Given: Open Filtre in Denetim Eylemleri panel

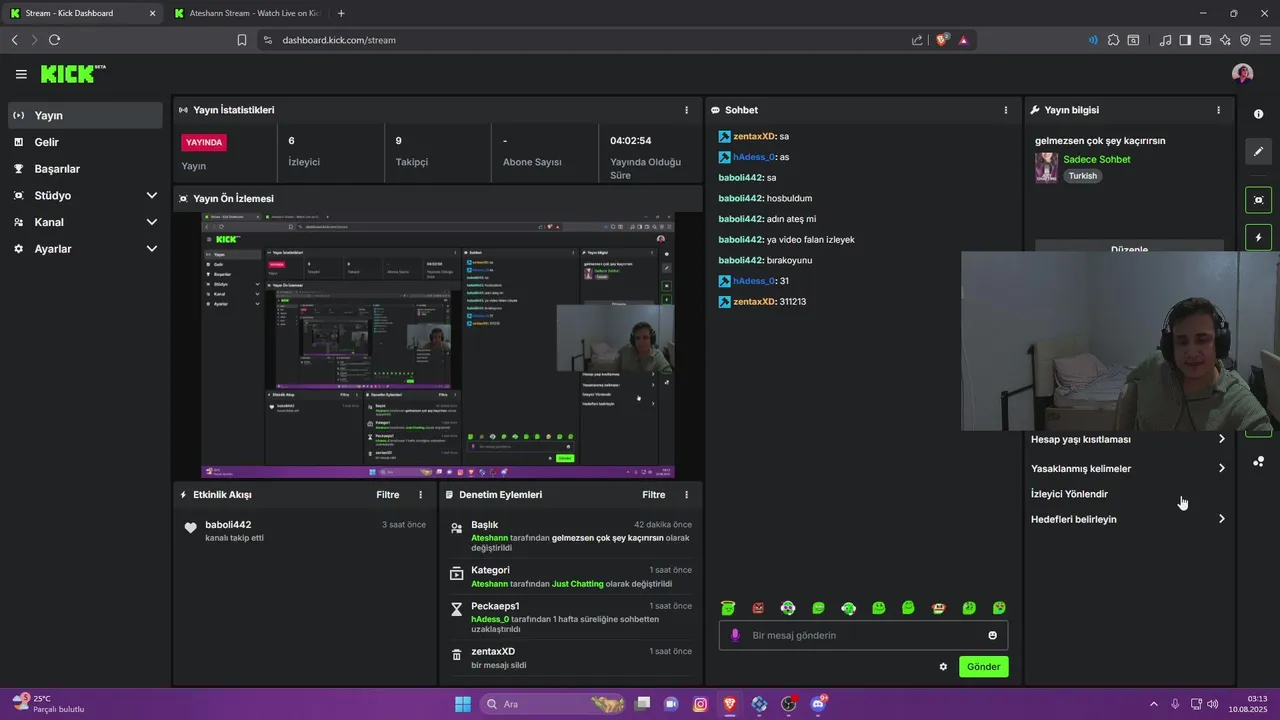Looking at the screenshot, I should pos(653,495).
